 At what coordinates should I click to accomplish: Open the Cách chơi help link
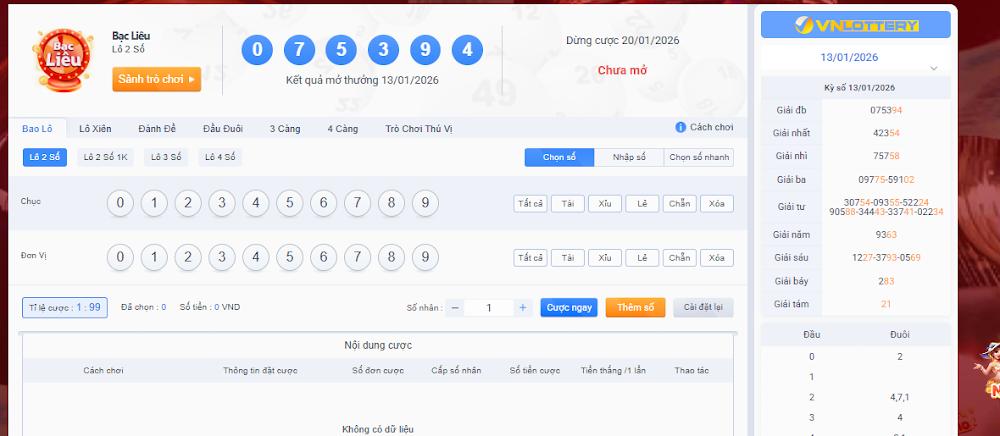pyautogui.click(x=711, y=127)
